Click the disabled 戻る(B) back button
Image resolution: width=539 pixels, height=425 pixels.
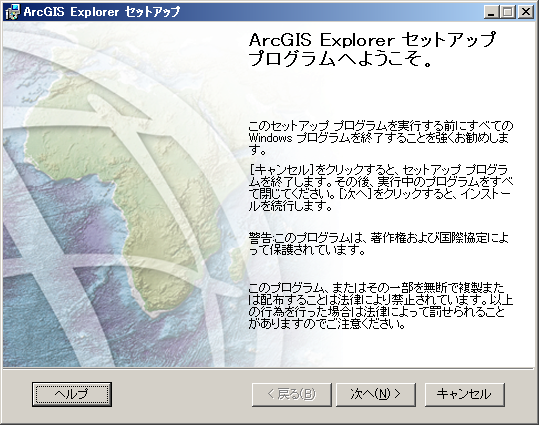pyautogui.click(x=292, y=394)
